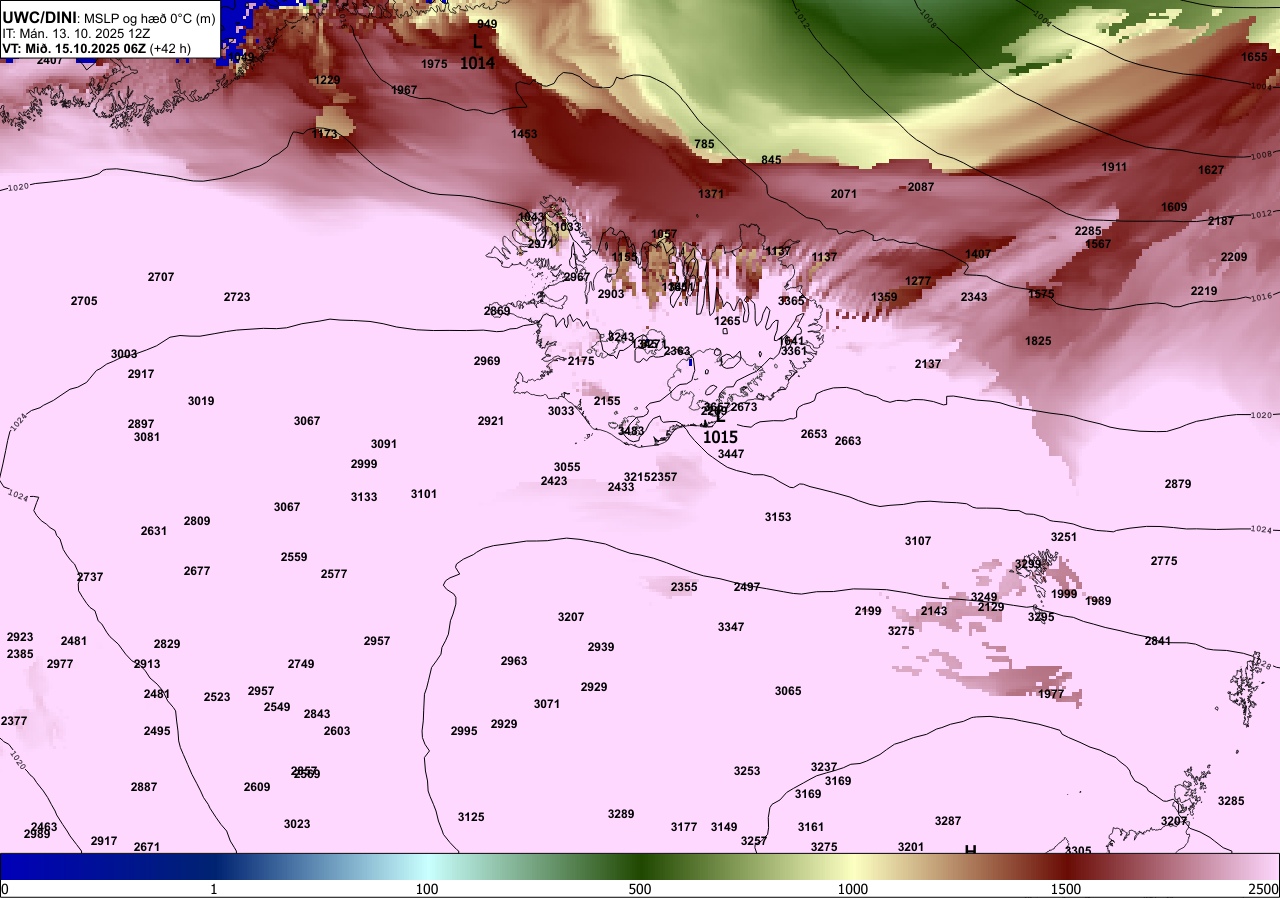Click the height value 3285
Screen dimensions: 1280x898
coord(1231,801)
